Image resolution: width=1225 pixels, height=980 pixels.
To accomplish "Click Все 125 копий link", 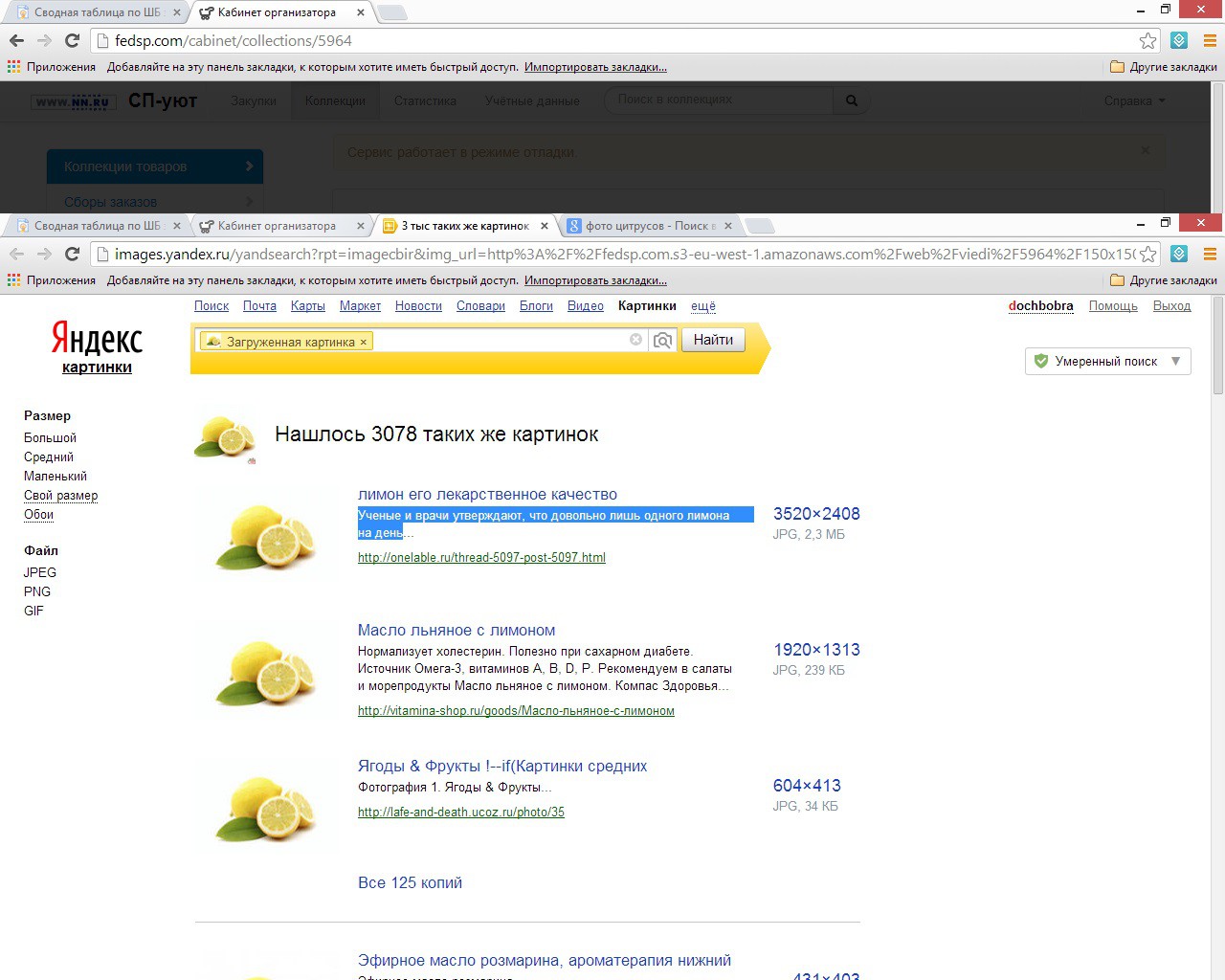I will (x=410, y=882).
